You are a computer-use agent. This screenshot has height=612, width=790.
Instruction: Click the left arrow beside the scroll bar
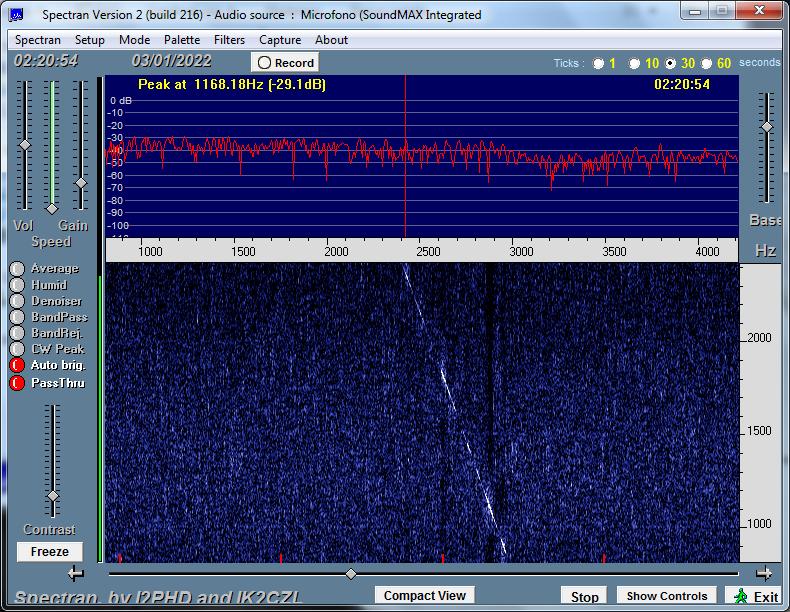[76, 573]
